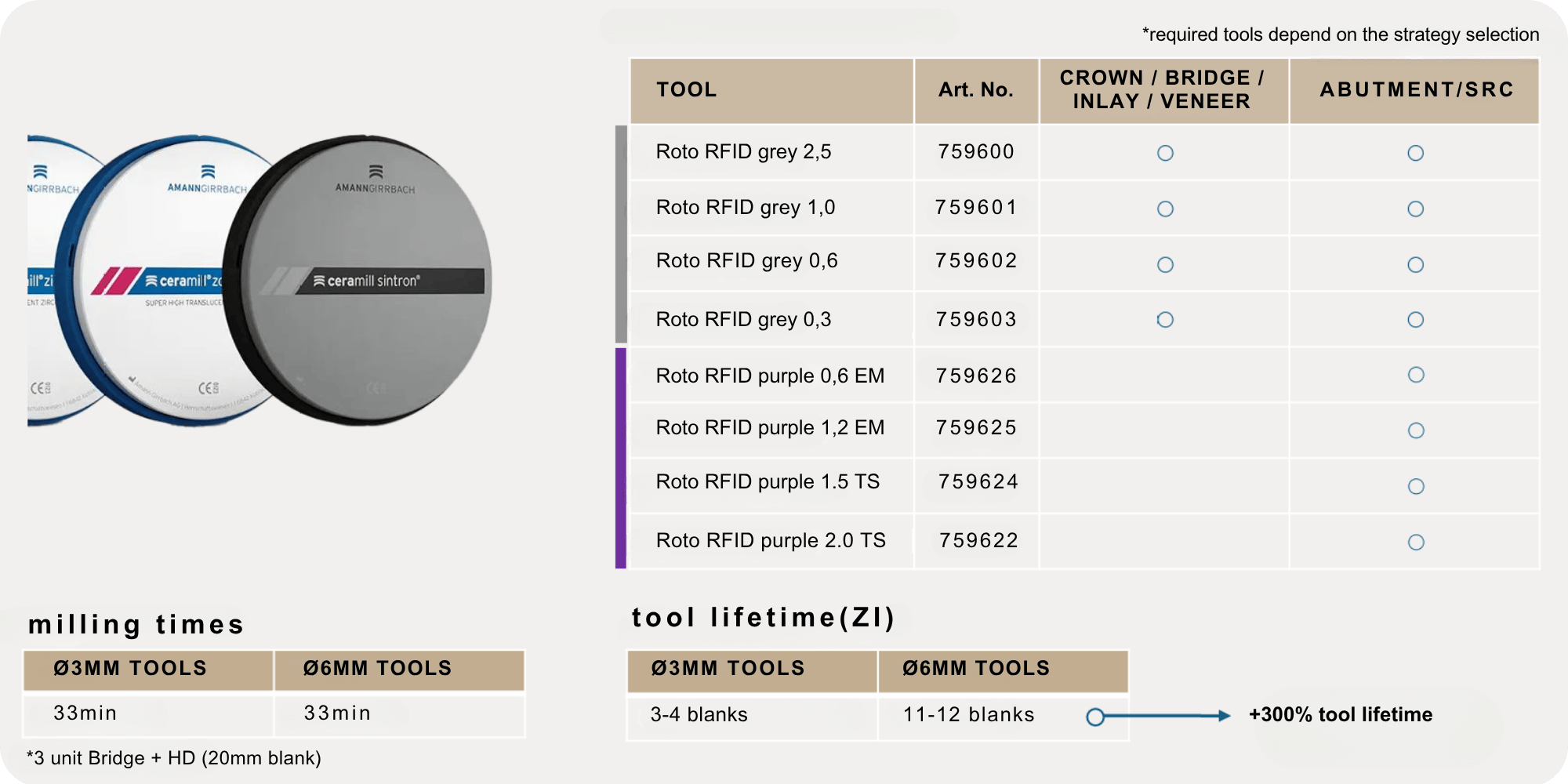Click crown/bridge circle for Roto RFID grey 2,5
The height and width of the screenshot is (784, 1568).
click(1165, 153)
